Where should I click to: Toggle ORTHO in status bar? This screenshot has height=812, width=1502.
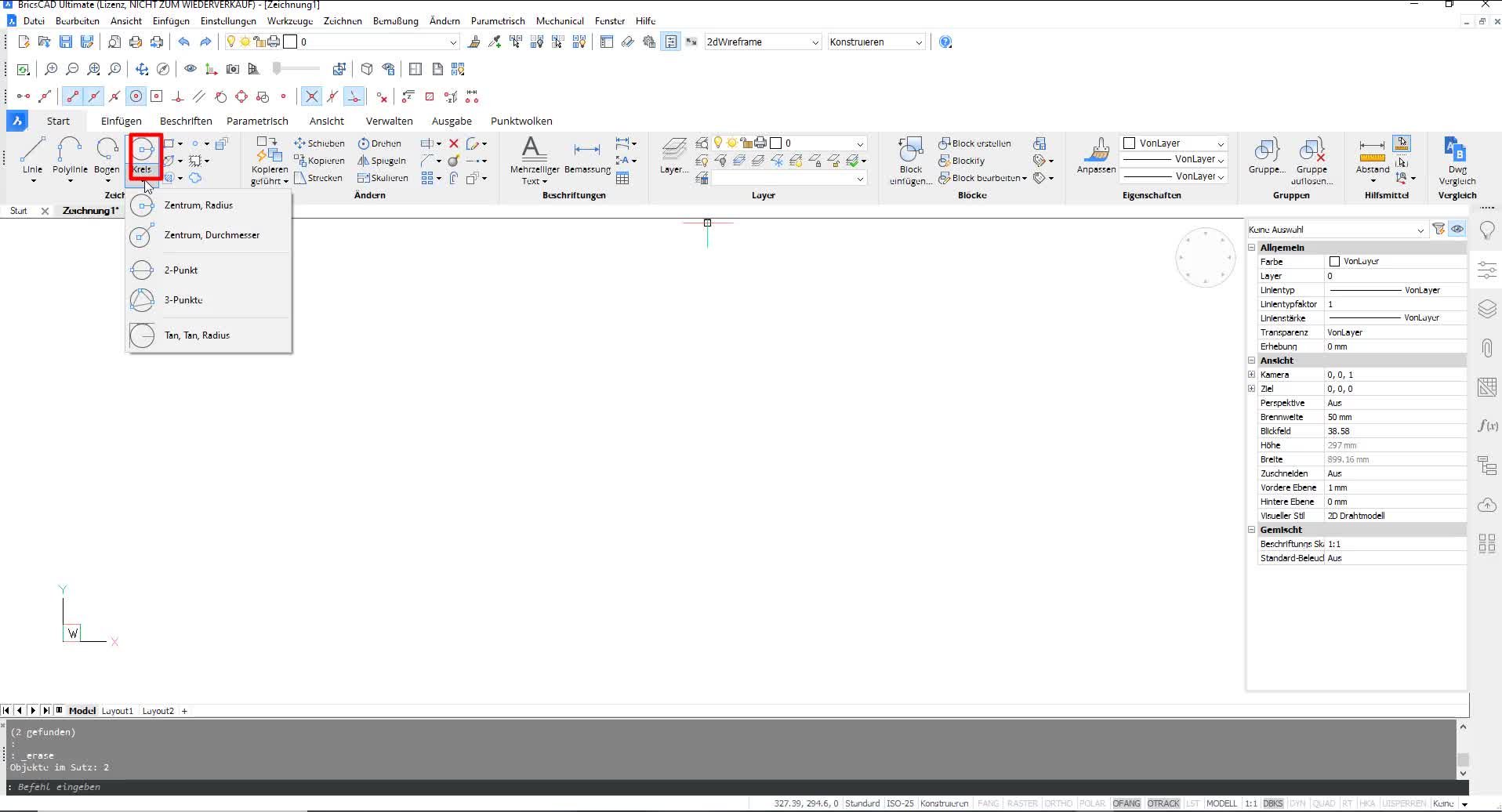click(x=1058, y=803)
